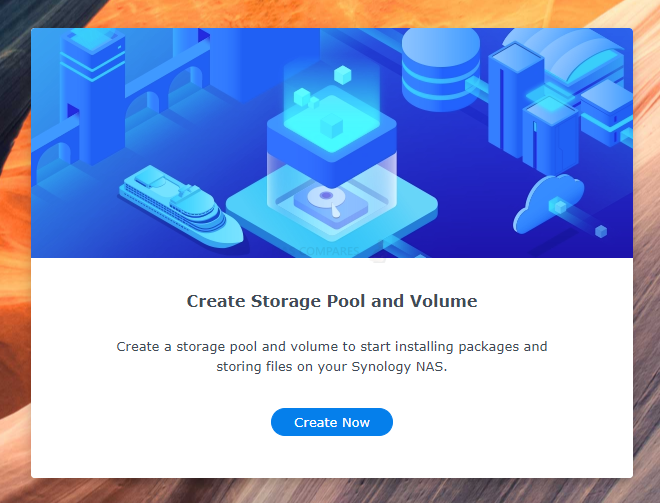Screen dimensions: 660x503
Task: Select the cruise ship graphic
Action: pyautogui.click(x=182, y=205)
